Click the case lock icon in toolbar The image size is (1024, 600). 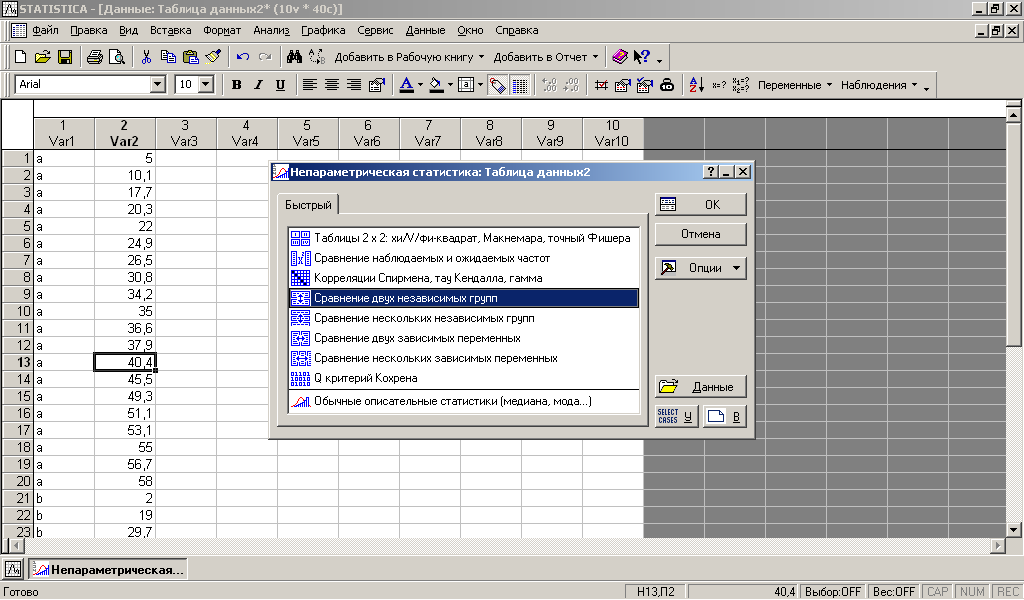coord(667,84)
